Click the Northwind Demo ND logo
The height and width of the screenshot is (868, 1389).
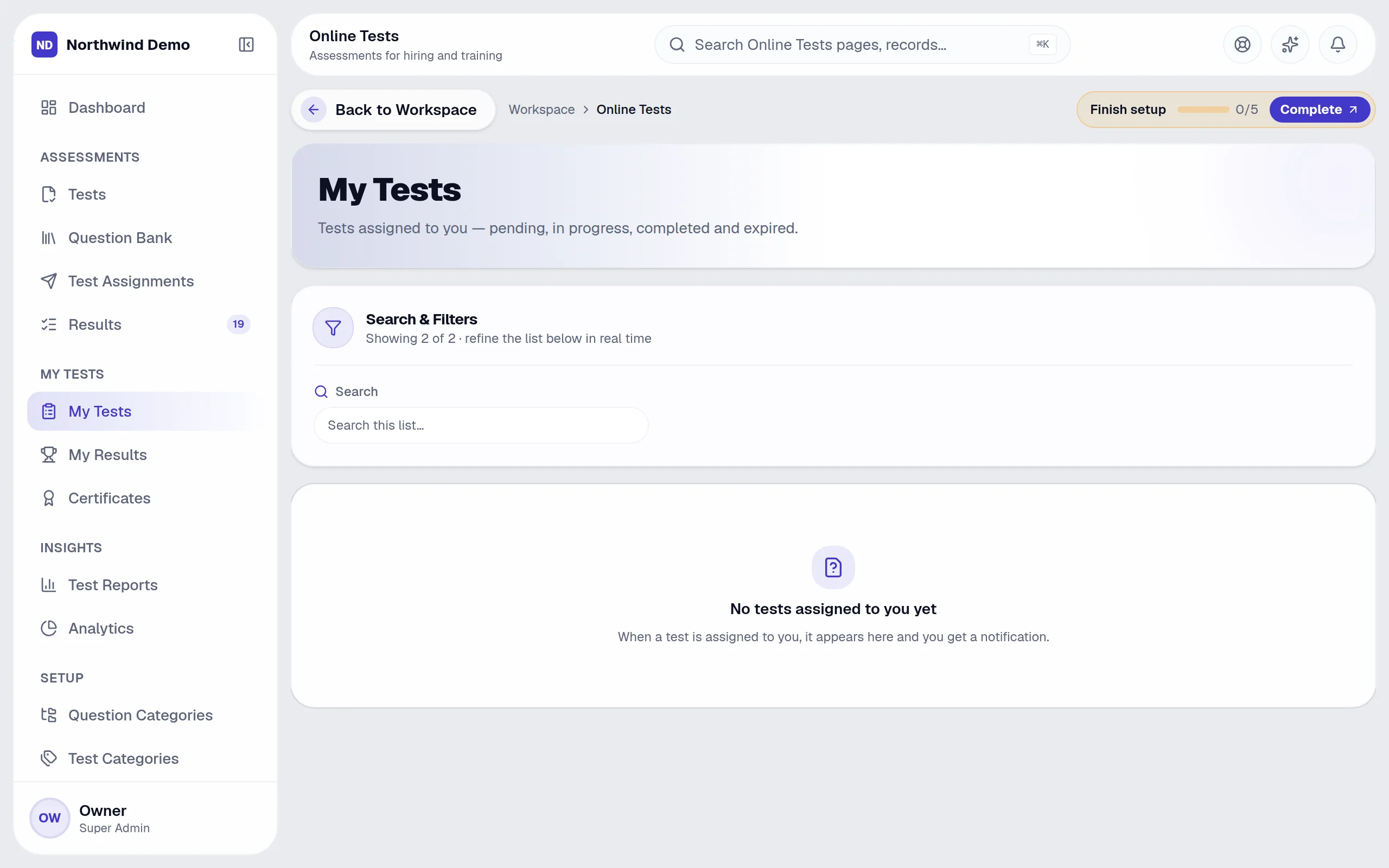(x=44, y=45)
